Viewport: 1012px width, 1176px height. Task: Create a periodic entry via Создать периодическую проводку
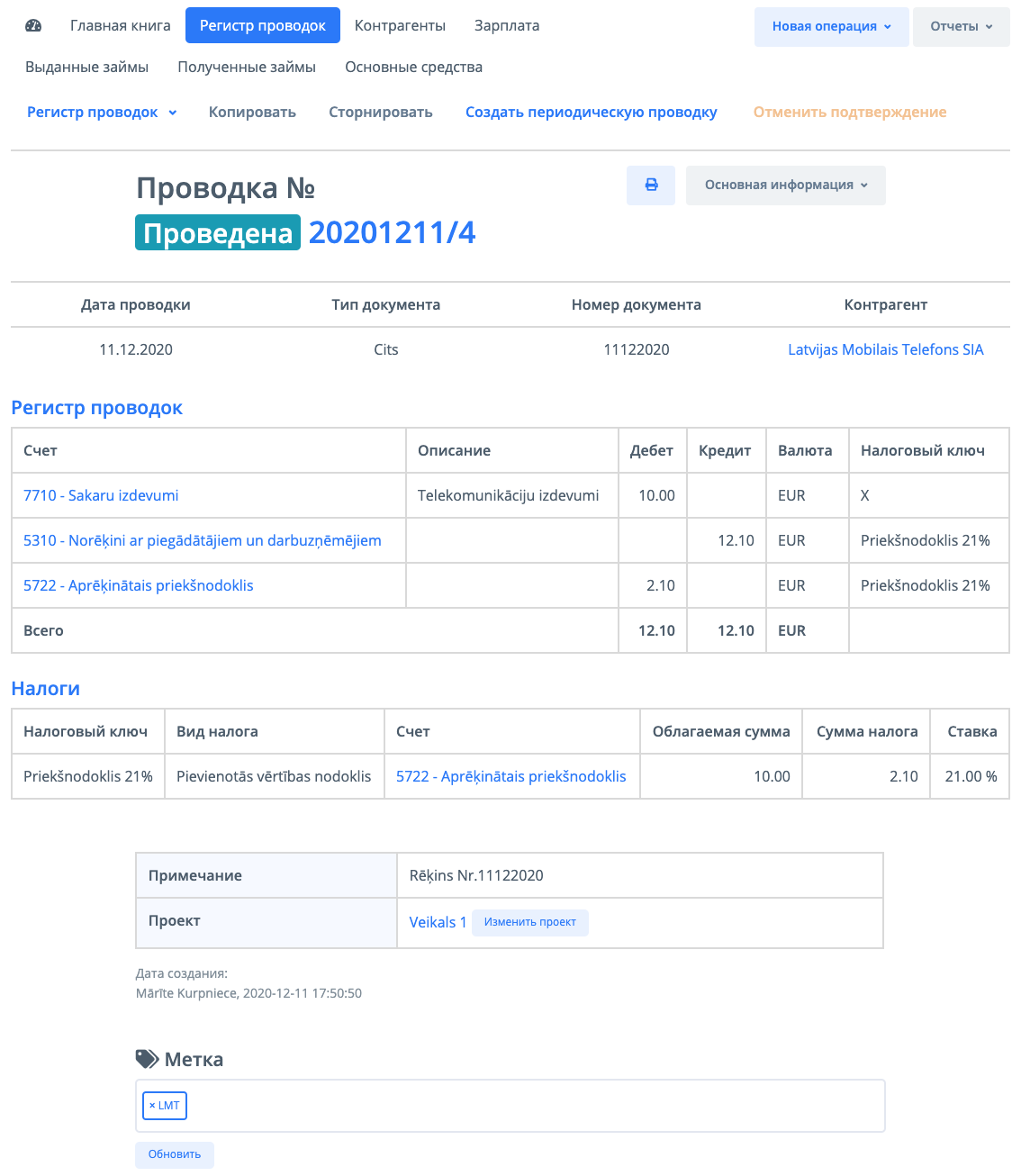click(591, 112)
